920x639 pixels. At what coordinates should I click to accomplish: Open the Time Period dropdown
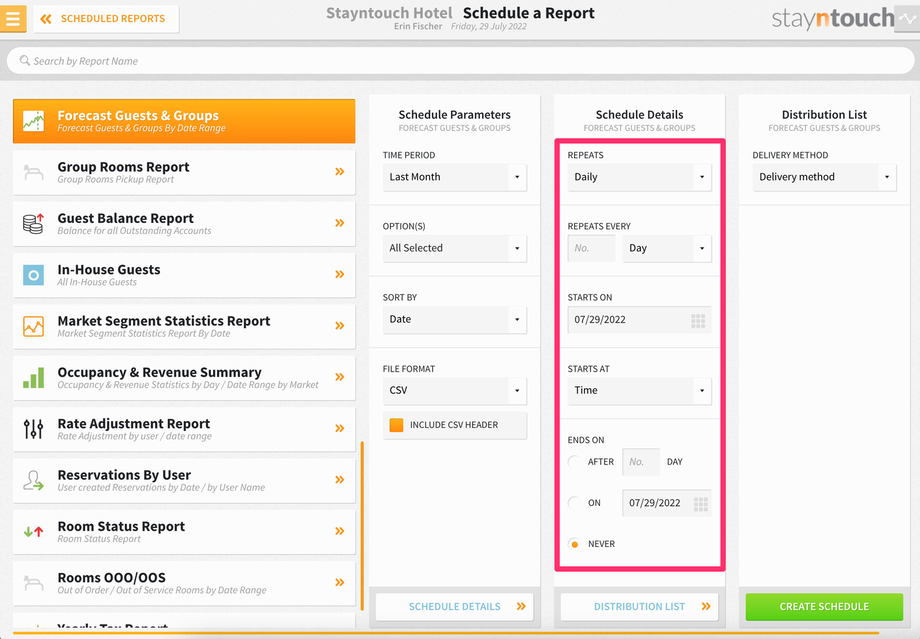[455, 177]
